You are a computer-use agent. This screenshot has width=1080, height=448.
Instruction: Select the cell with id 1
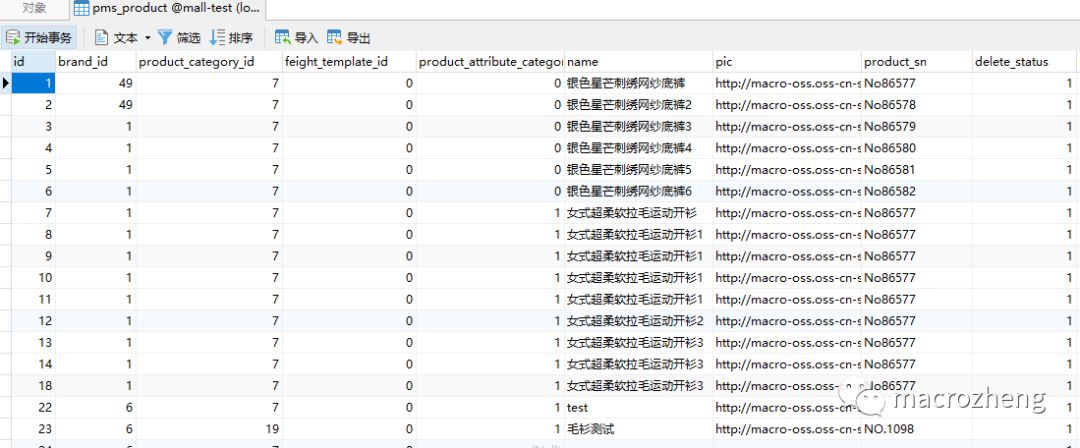tap(34, 83)
